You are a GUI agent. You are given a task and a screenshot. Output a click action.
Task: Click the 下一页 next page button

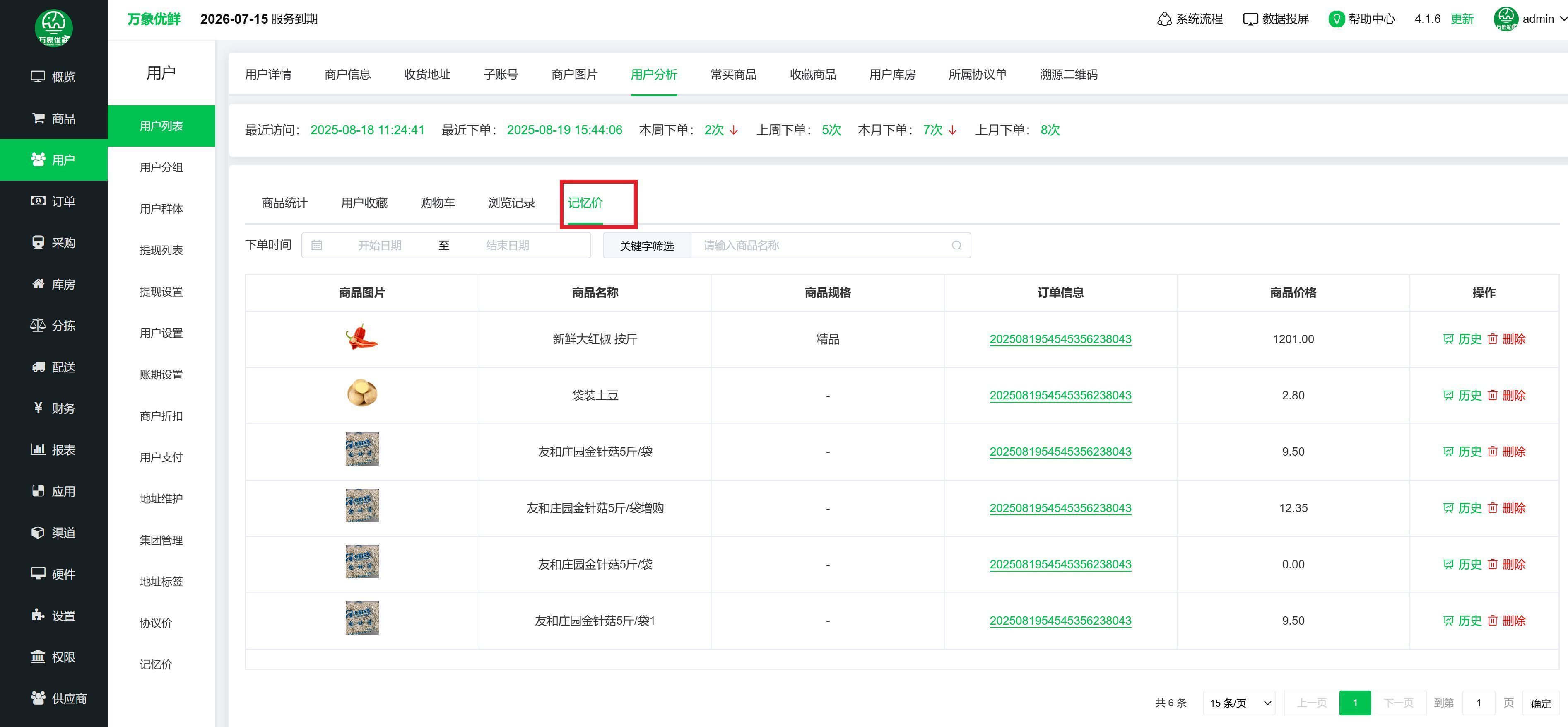1398,703
